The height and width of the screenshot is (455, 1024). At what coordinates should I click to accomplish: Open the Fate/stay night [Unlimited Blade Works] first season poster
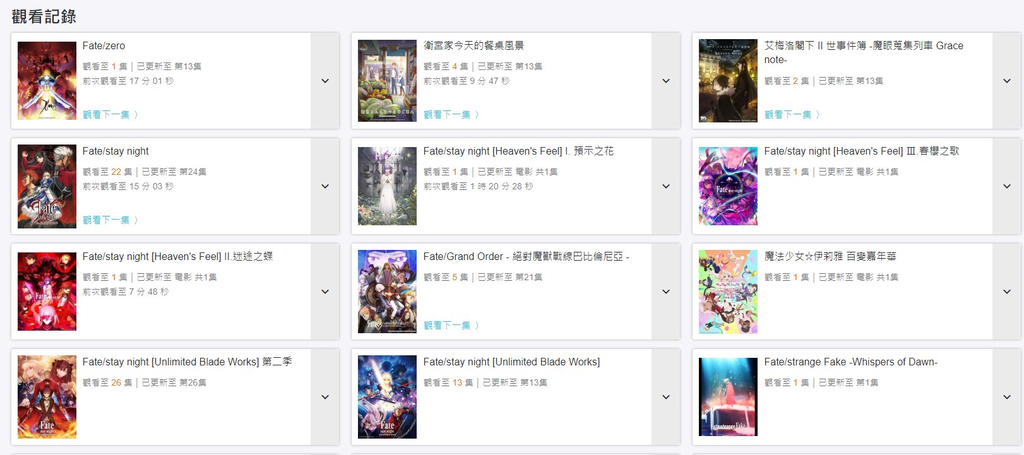pos(387,397)
